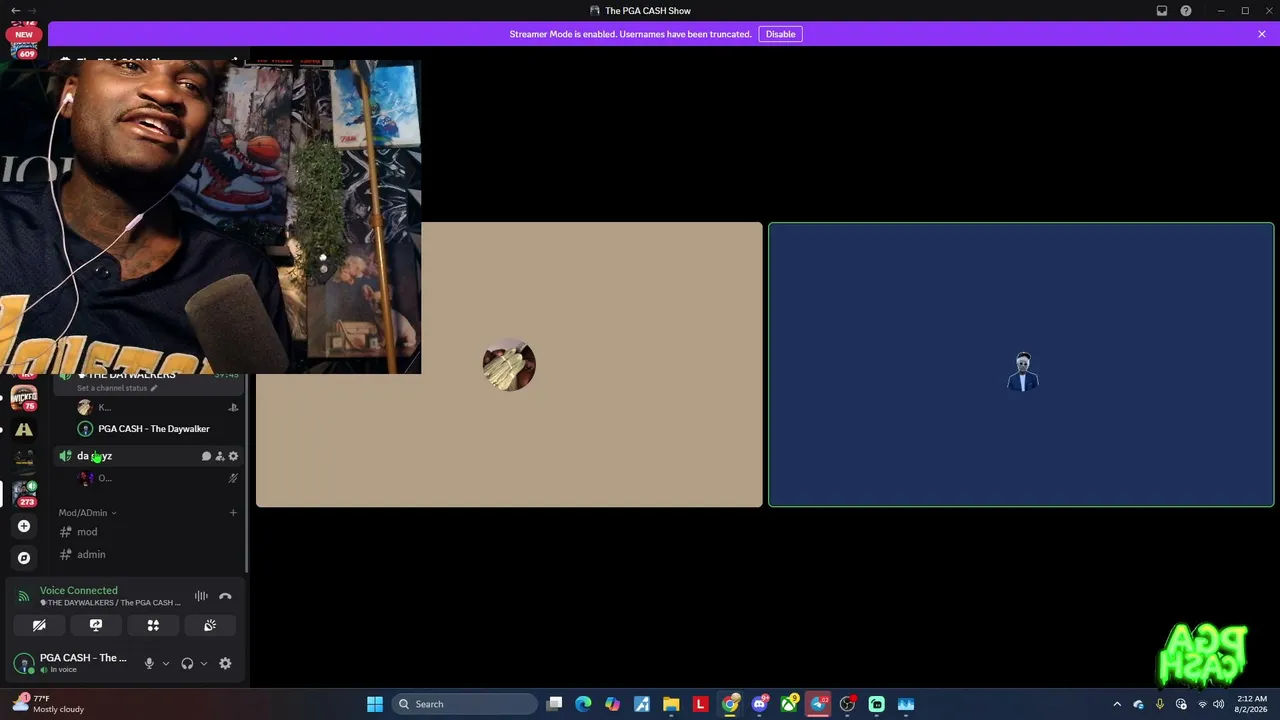Select voice user with PlayStation icon
The image size is (1280, 720).
(x=158, y=407)
